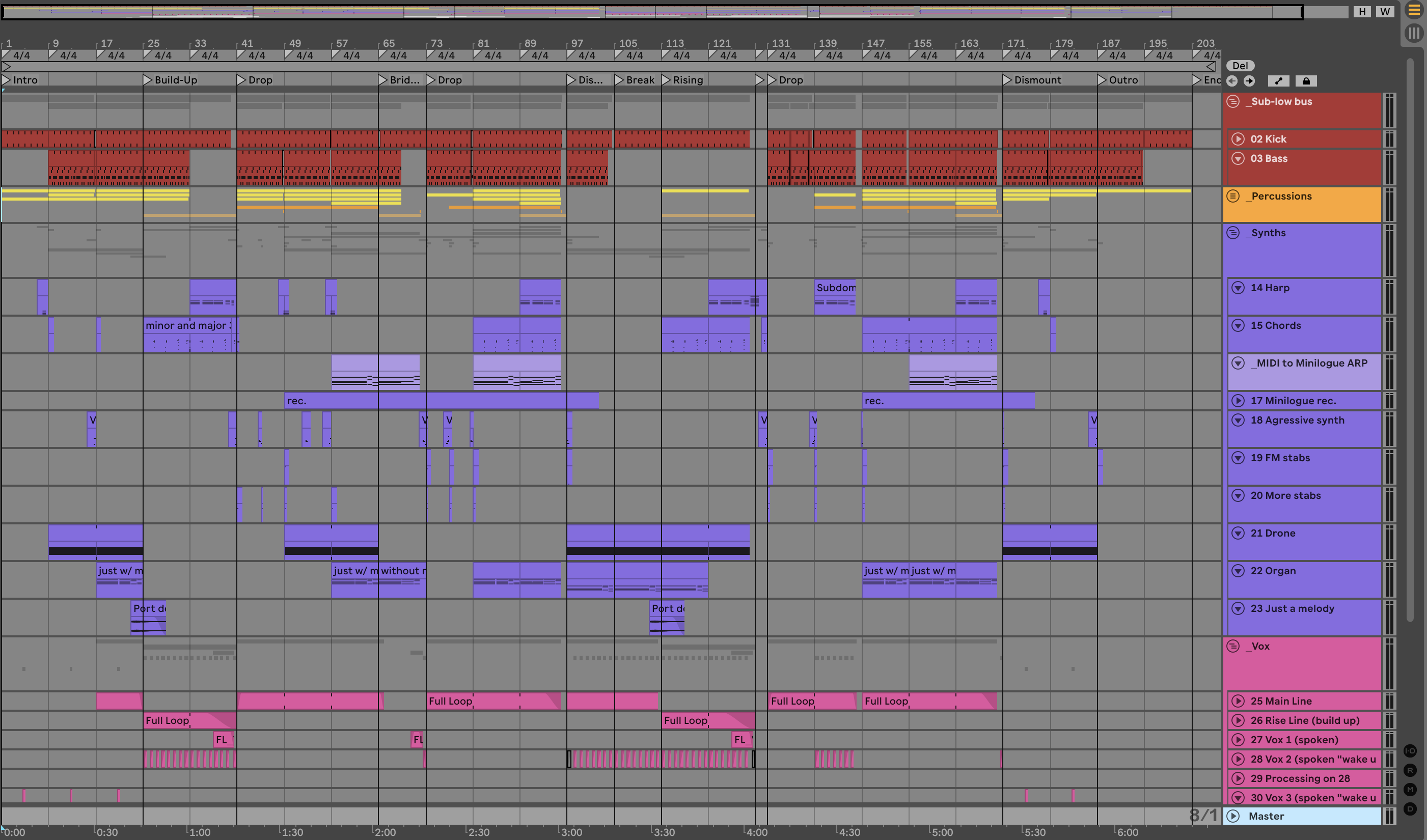
Task: Click the Dismount locator marker
Action: pyautogui.click(x=1007, y=80)
